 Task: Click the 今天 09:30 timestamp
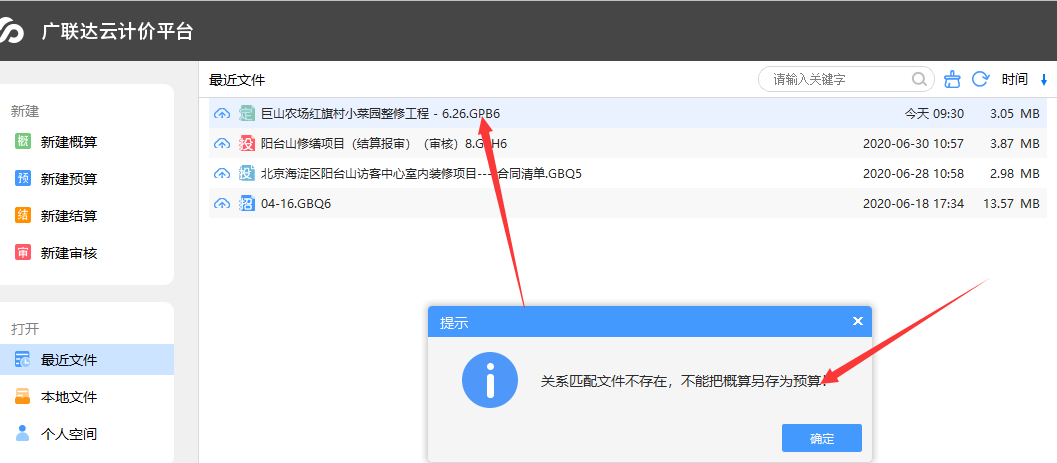[934, 114]
